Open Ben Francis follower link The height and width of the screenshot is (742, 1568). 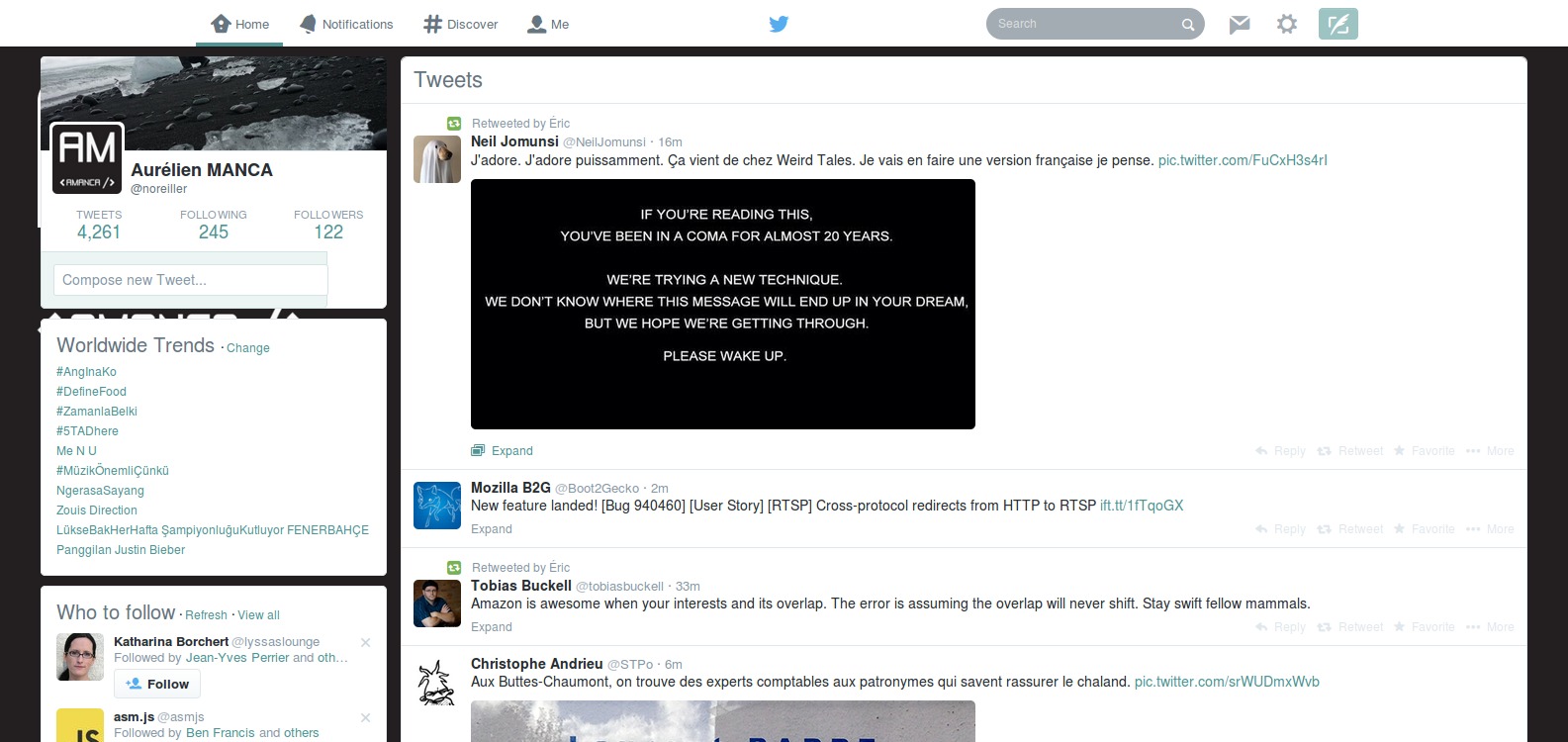221,733
